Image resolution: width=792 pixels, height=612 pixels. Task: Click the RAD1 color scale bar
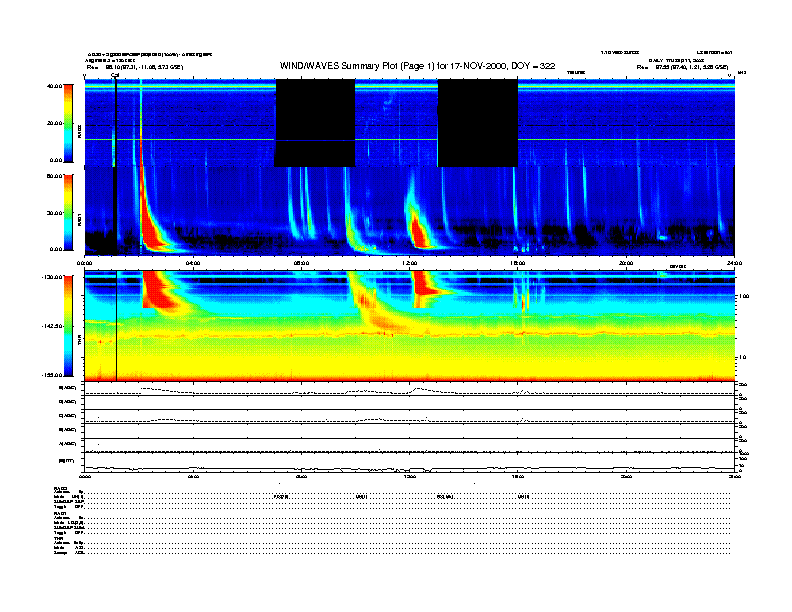pyautogui.click(x=68, y=212)
